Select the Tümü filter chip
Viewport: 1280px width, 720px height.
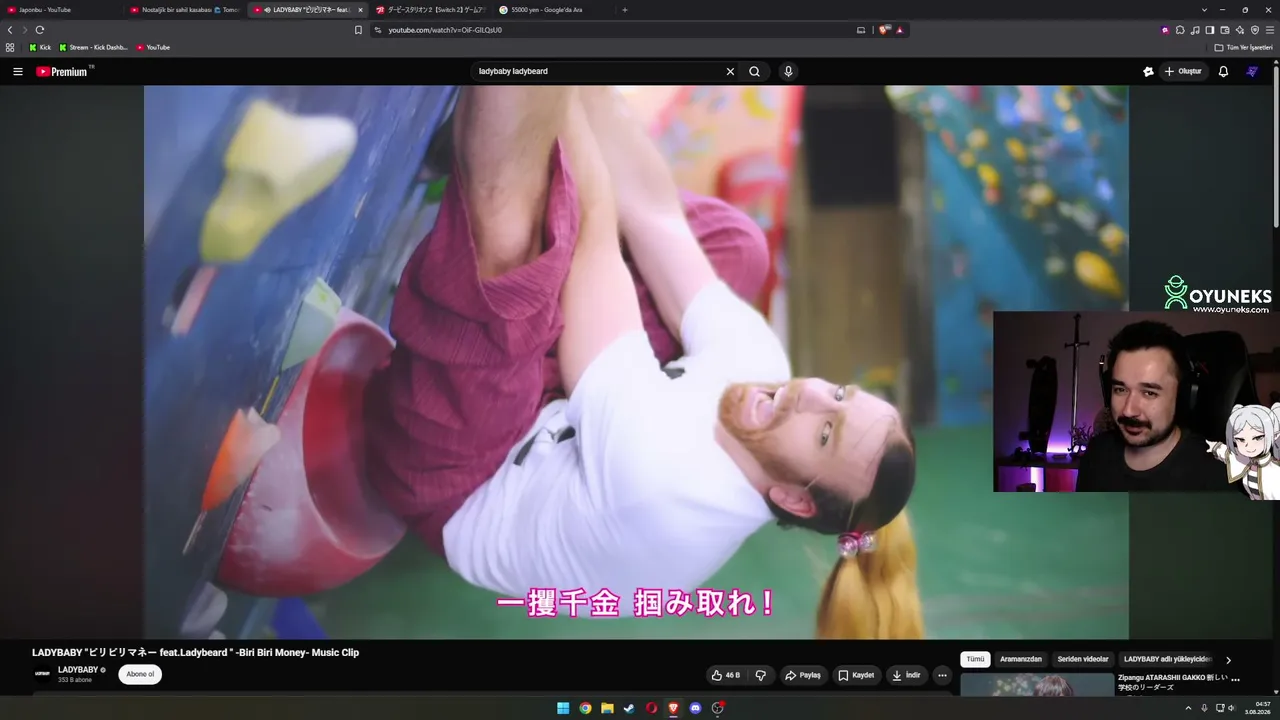pyautogui.click(x=975, y=659)
